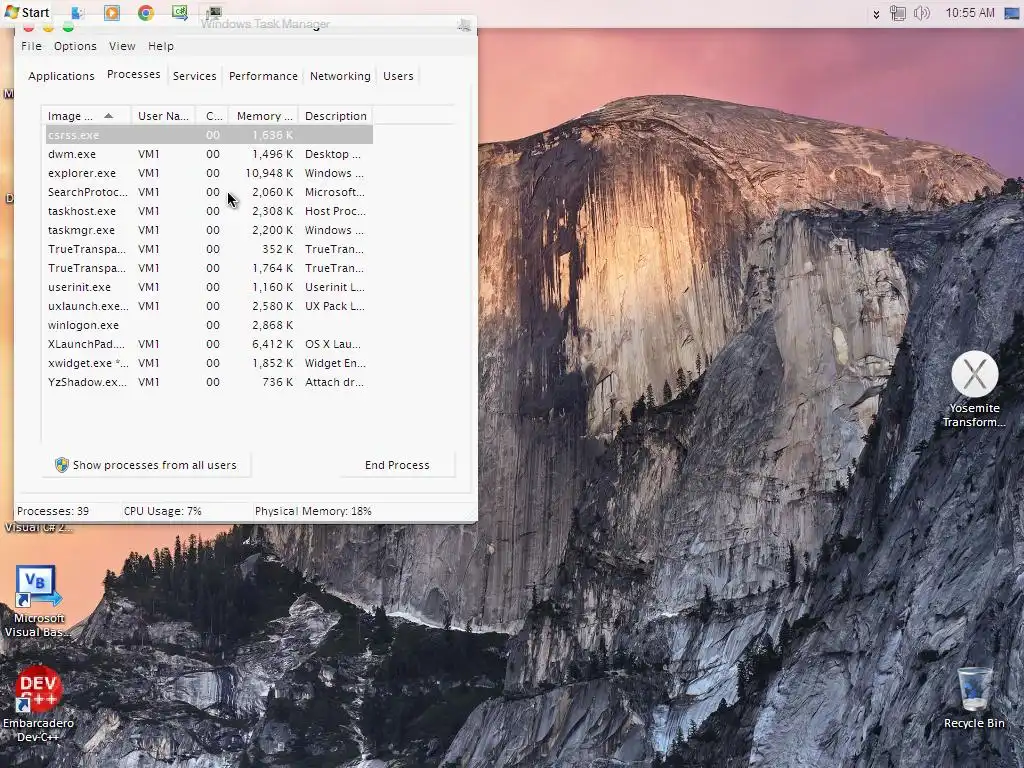Select the xwidget.exe process
Viewport: 1024px width, 768px height.
209,362
